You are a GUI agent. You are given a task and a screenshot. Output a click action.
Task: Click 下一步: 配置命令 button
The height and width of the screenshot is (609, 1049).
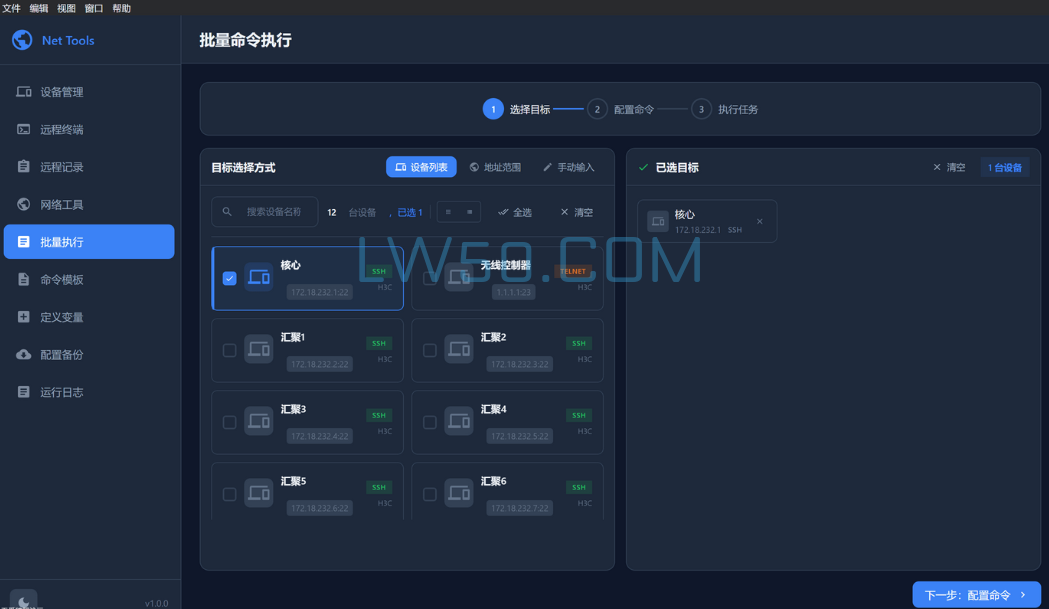coord(975,594)
